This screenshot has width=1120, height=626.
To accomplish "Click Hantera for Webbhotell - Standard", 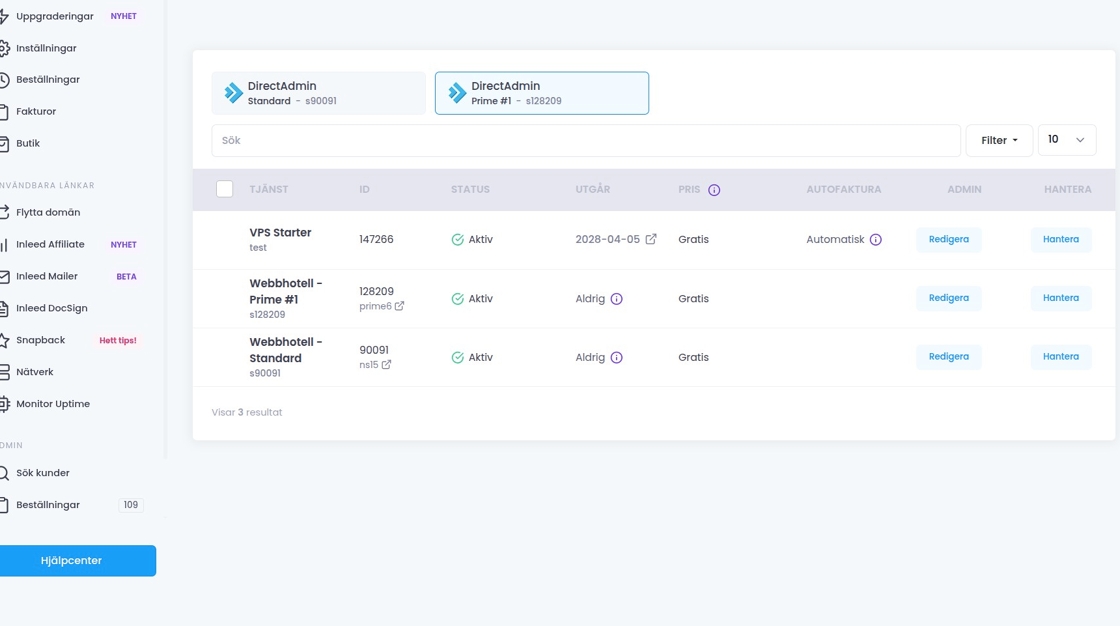I will point(1060,357).
